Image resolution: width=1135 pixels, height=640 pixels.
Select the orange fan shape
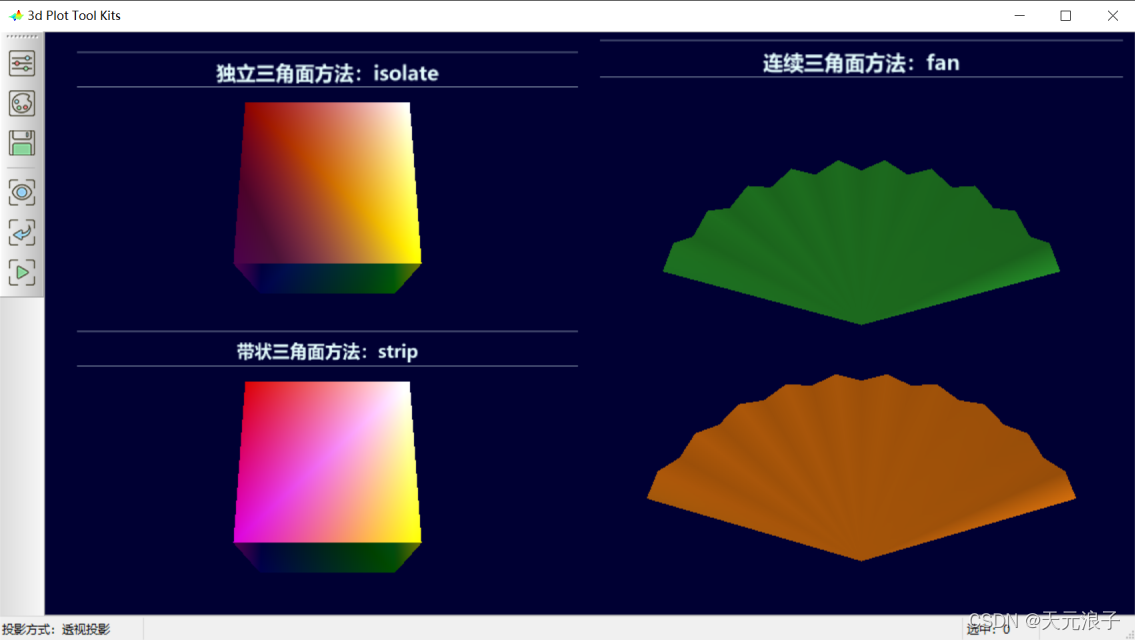(x=861, y=468)
